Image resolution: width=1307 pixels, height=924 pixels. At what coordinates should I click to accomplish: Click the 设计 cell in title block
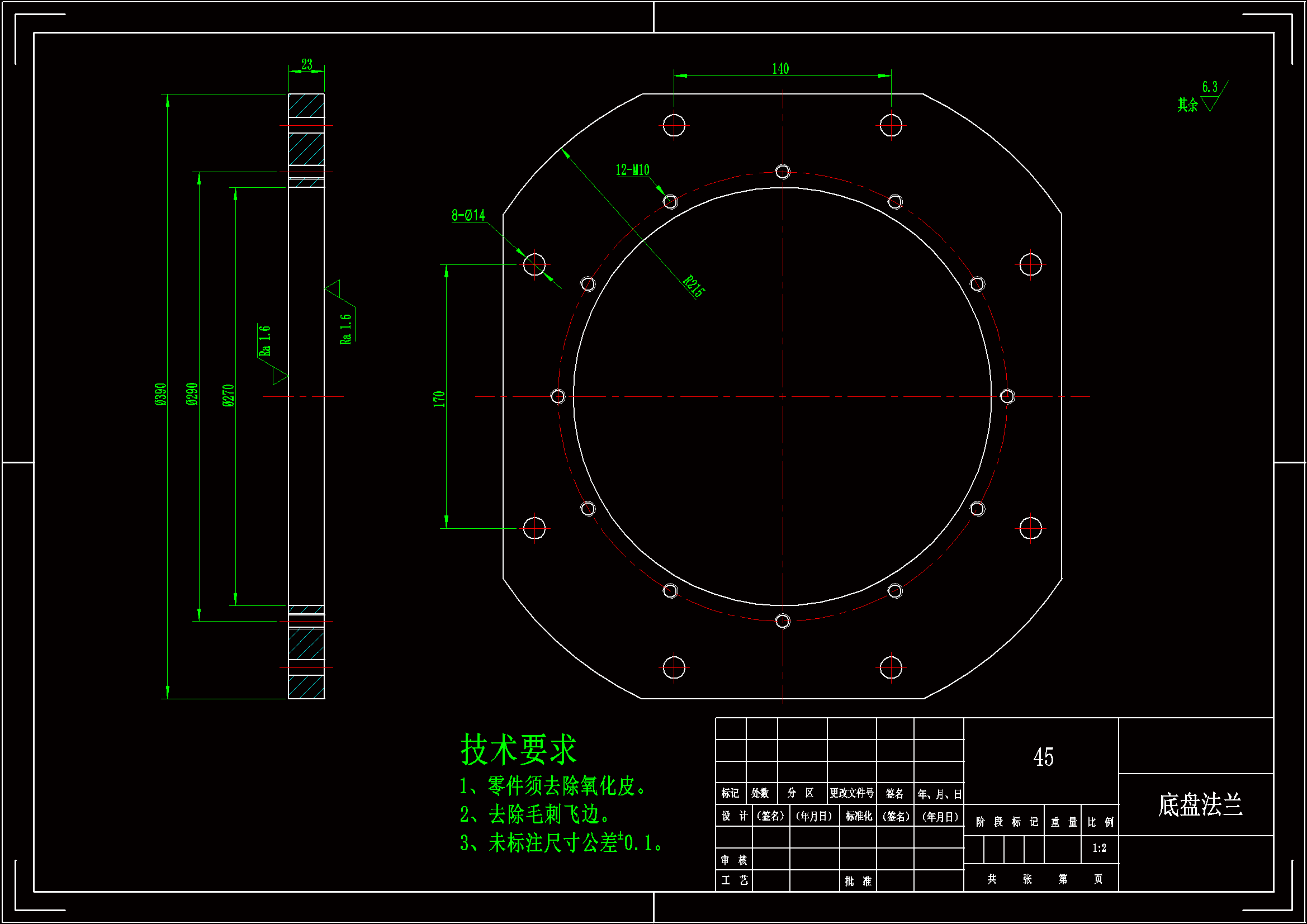point(734,816)
